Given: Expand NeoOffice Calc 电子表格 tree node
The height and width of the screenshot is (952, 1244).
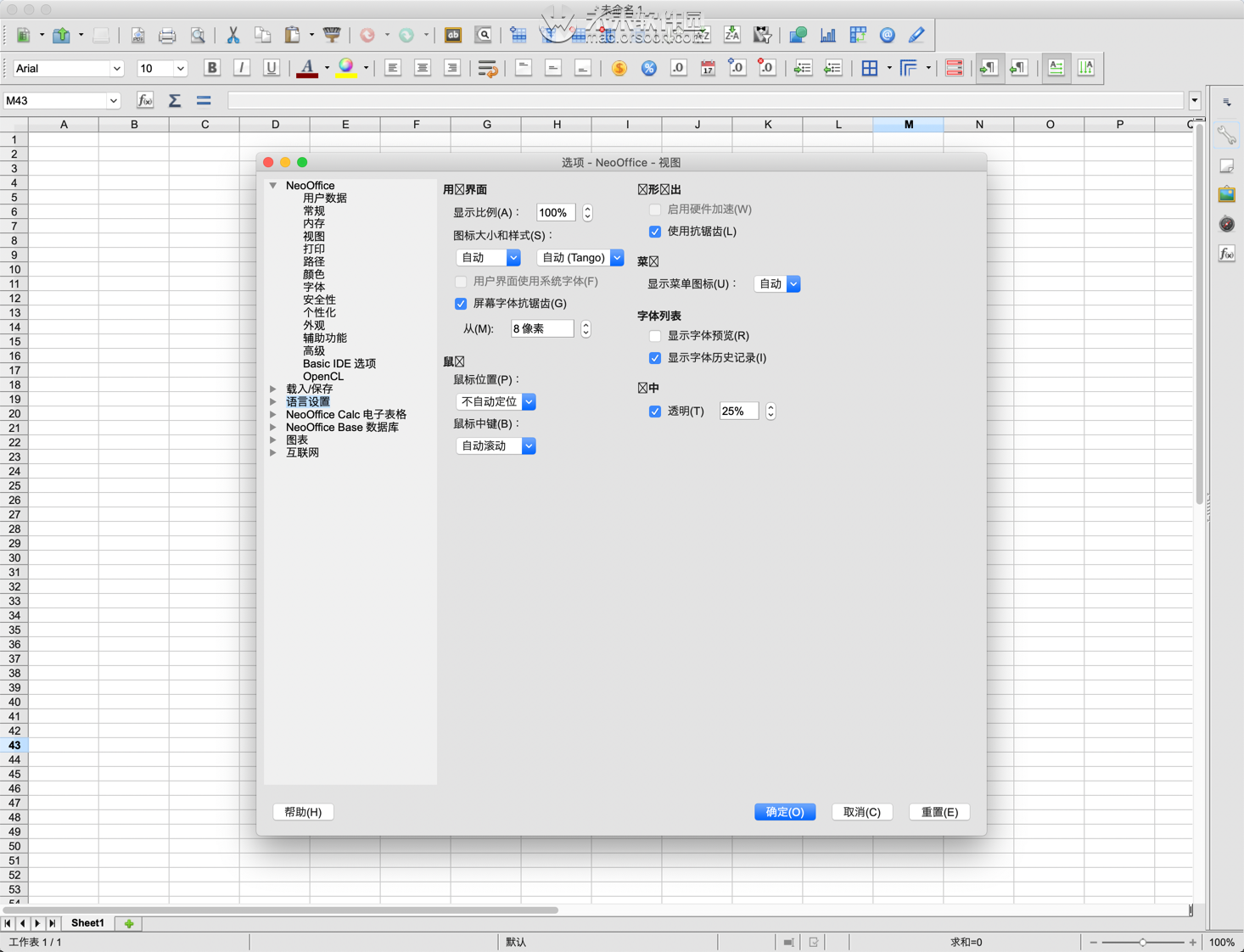Looking at the screenshot, I should click(x=273, y=414).
